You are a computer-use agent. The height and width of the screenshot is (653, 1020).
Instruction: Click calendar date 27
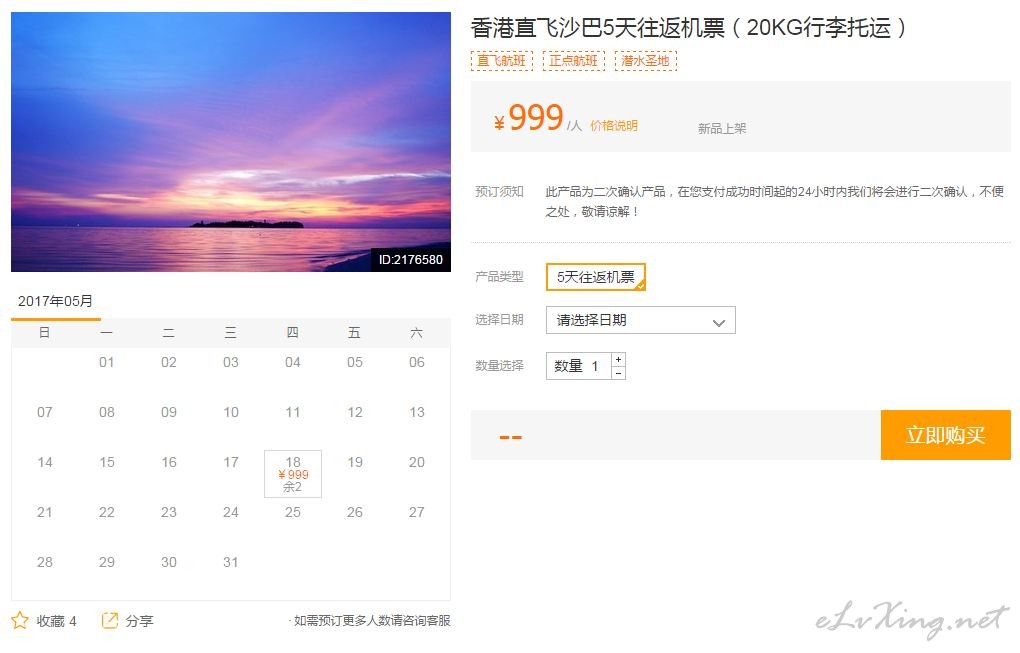[x=417, y=513]
